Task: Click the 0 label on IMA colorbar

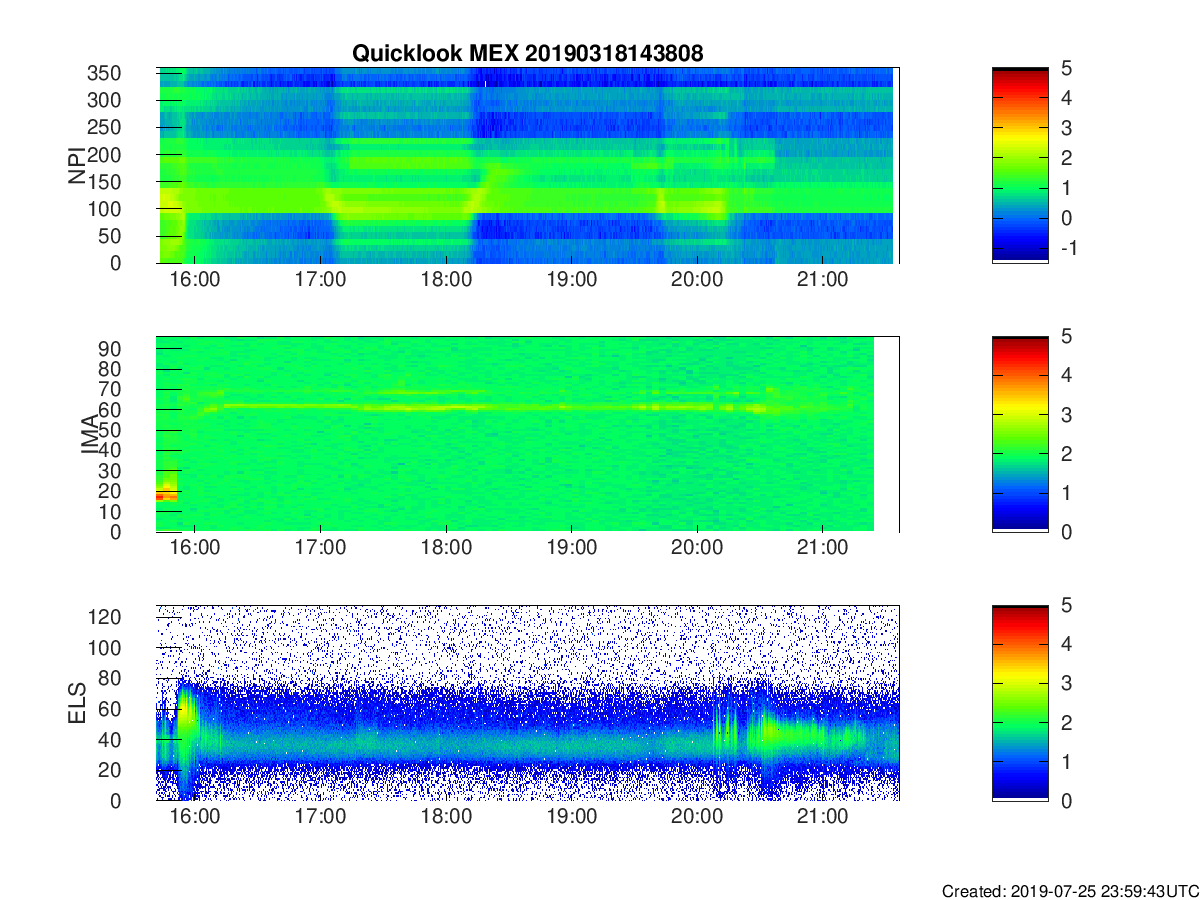Action: tap(1066, 532)
